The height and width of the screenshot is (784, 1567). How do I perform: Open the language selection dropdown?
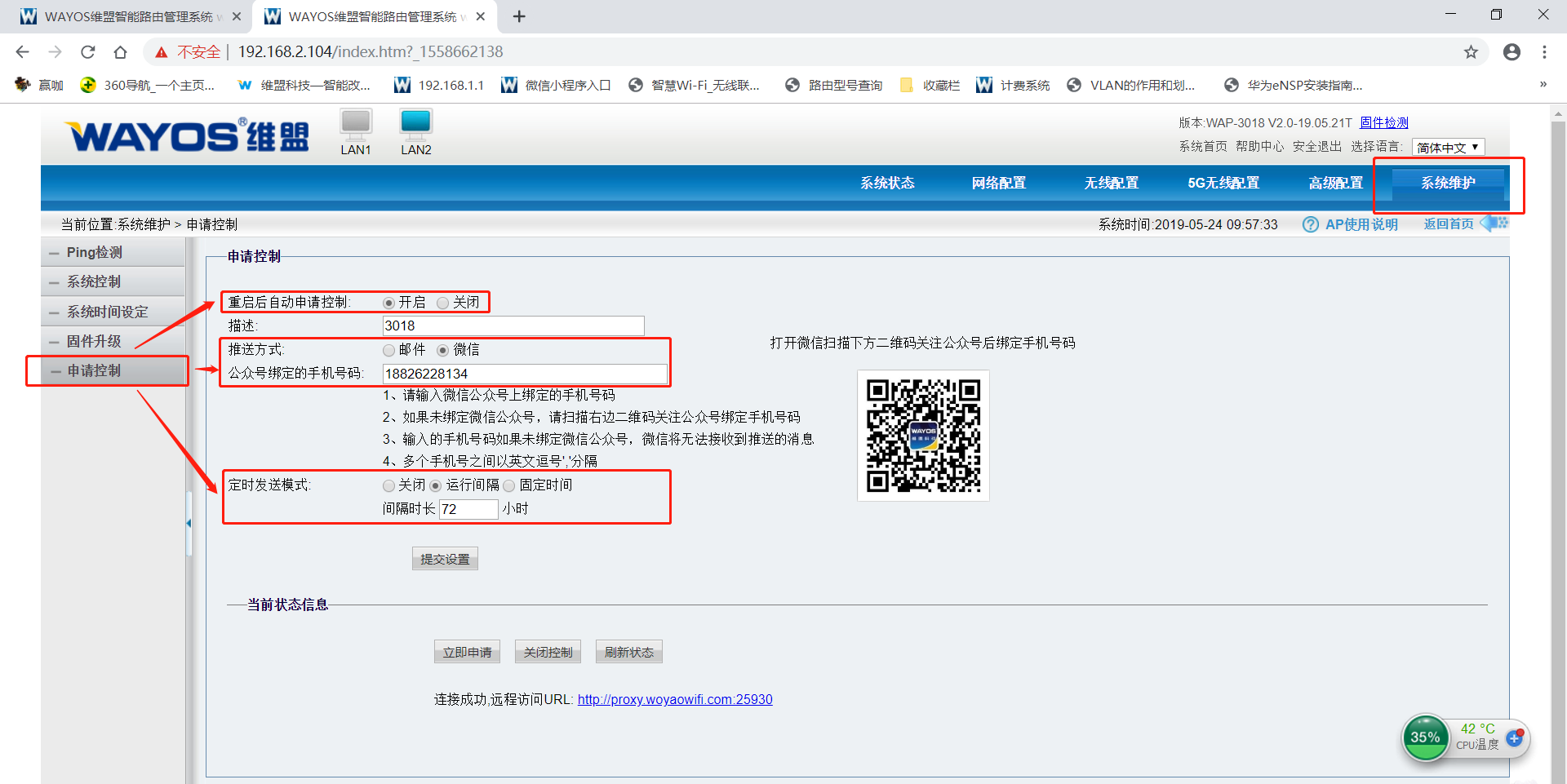click(1448, 147)
